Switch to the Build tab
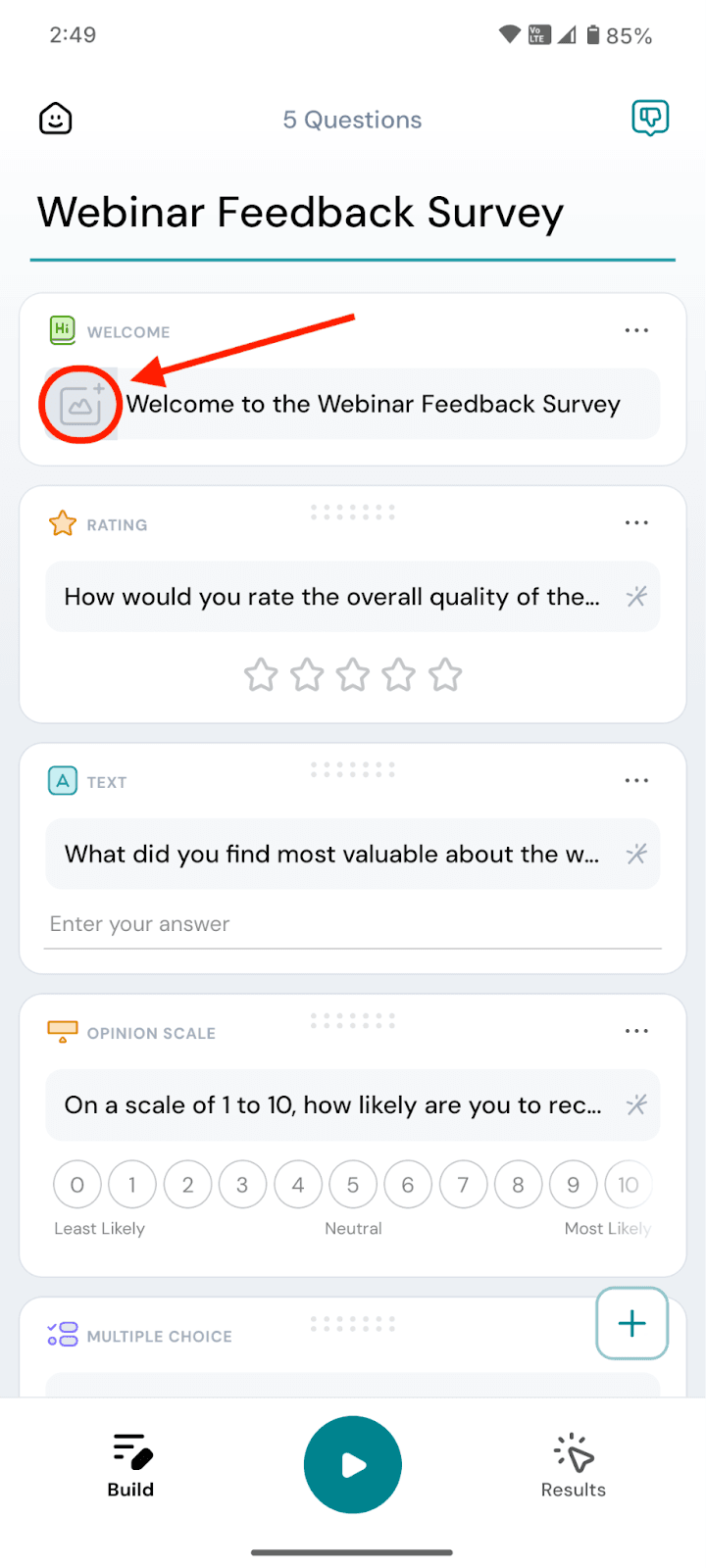 point(130,1465)
